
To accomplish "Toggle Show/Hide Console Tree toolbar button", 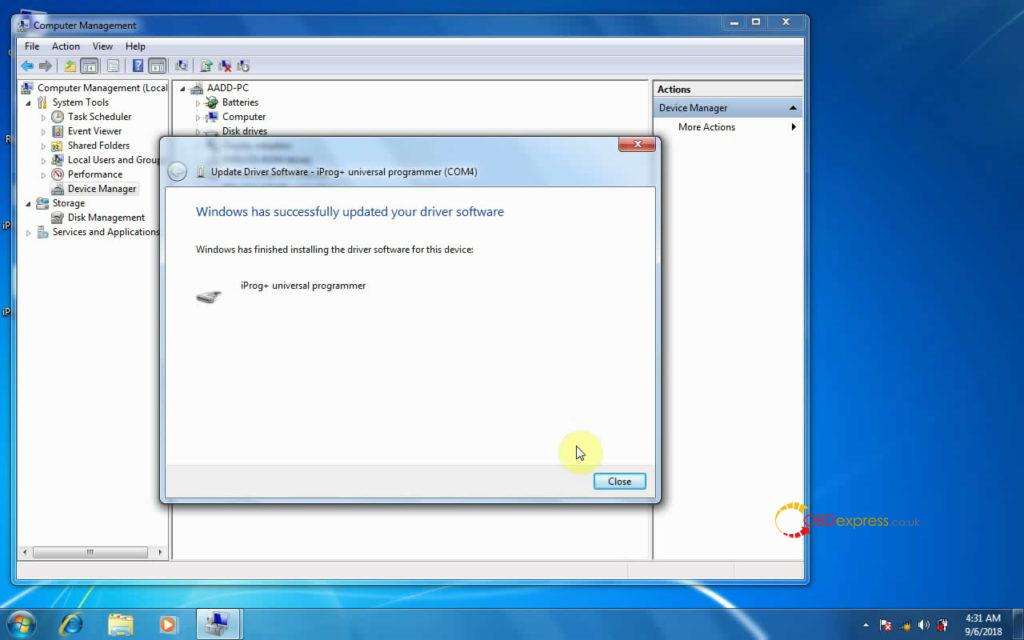I will (x=89, y=66).
